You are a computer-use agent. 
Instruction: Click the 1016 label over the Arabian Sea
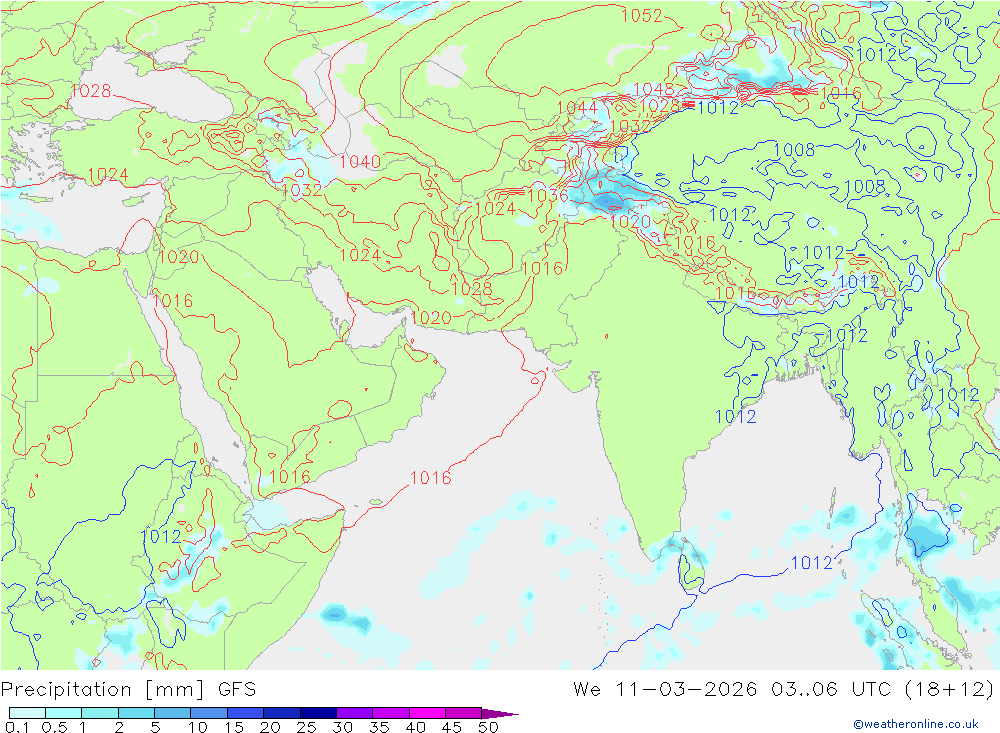[430, 477]
